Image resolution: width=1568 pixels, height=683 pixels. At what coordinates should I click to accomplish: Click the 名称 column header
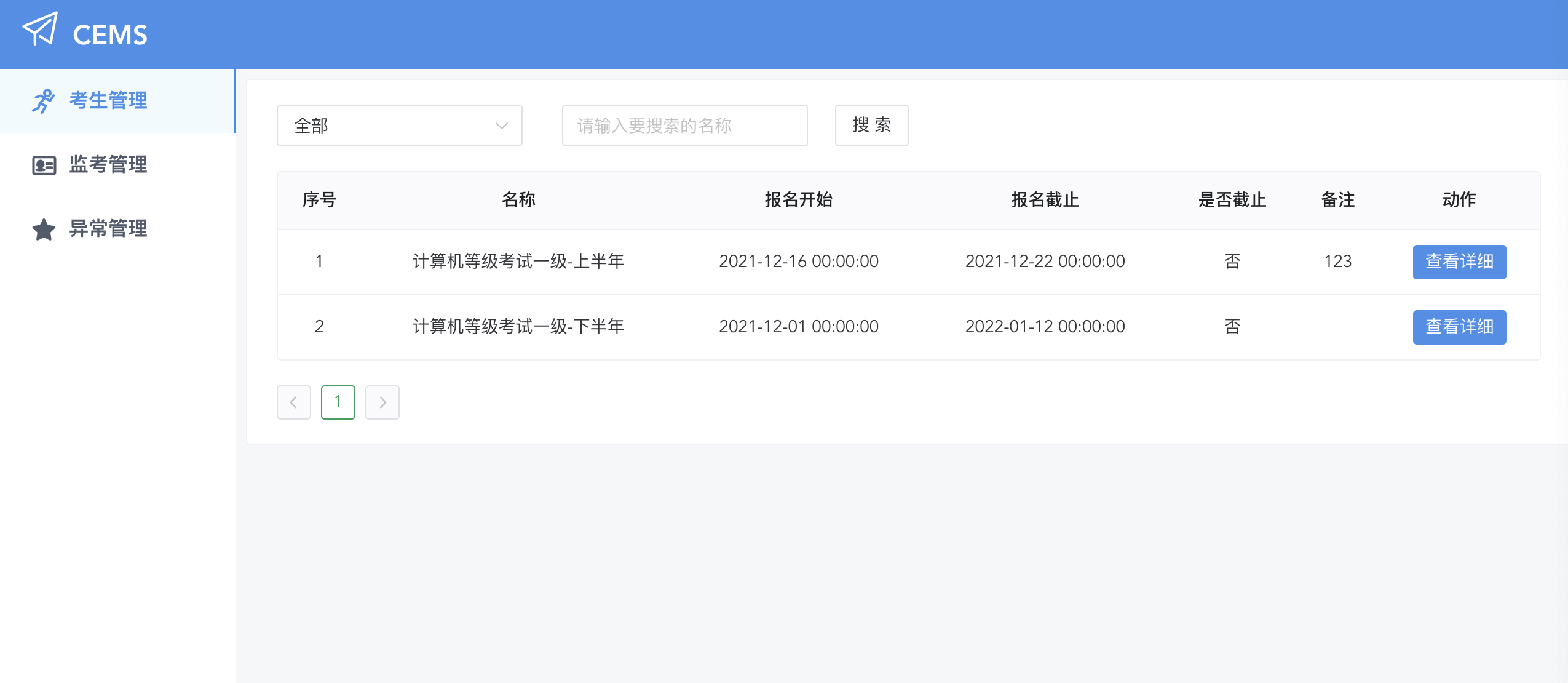pyautogui.click(x=518, y=200)
